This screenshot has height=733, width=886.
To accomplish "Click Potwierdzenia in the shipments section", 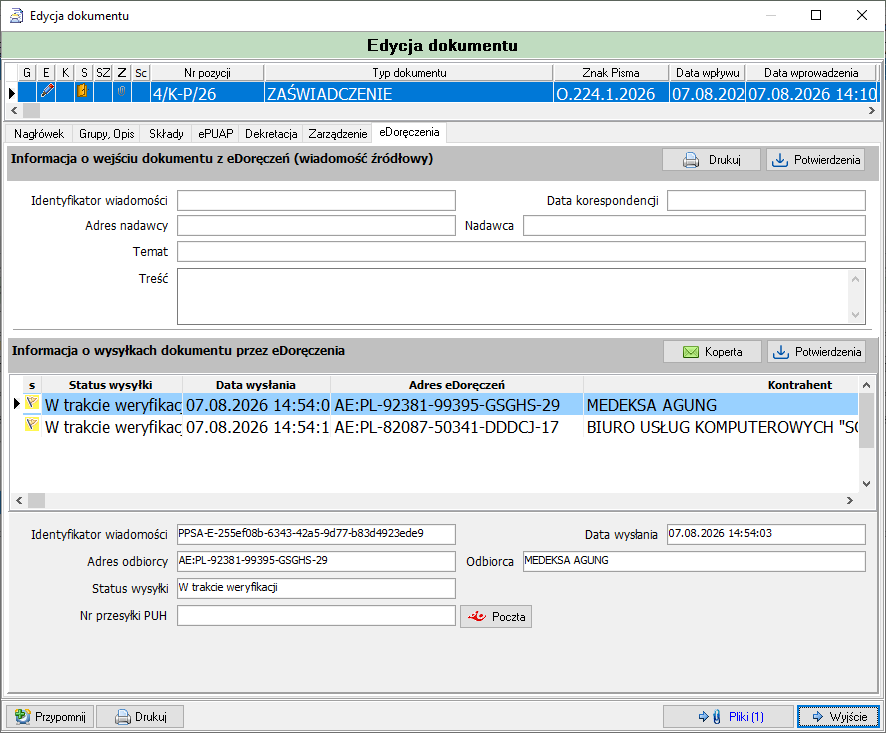I will tap(816, 352).
